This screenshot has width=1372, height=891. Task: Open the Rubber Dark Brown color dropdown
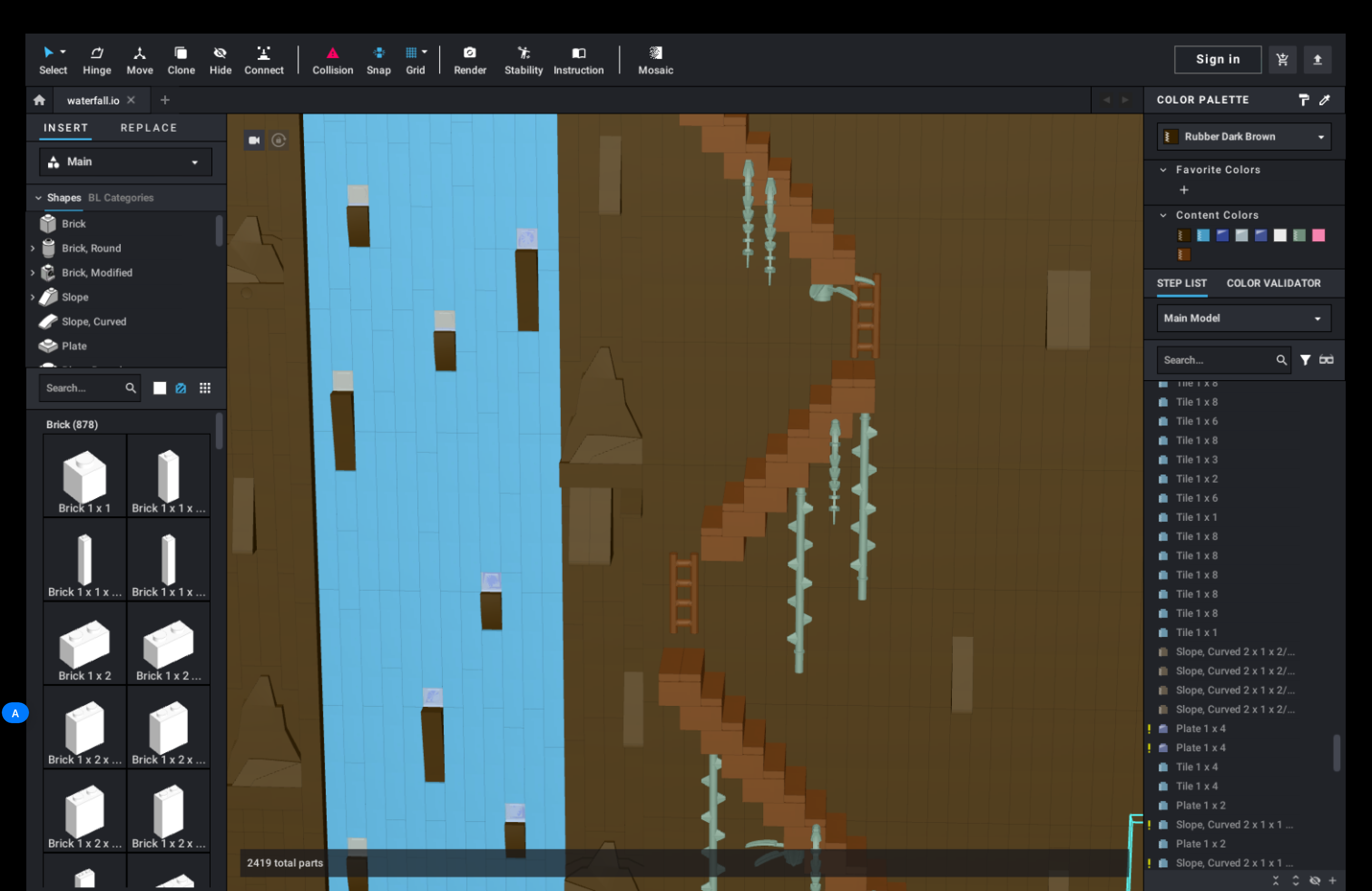[x=1244, y=137]
